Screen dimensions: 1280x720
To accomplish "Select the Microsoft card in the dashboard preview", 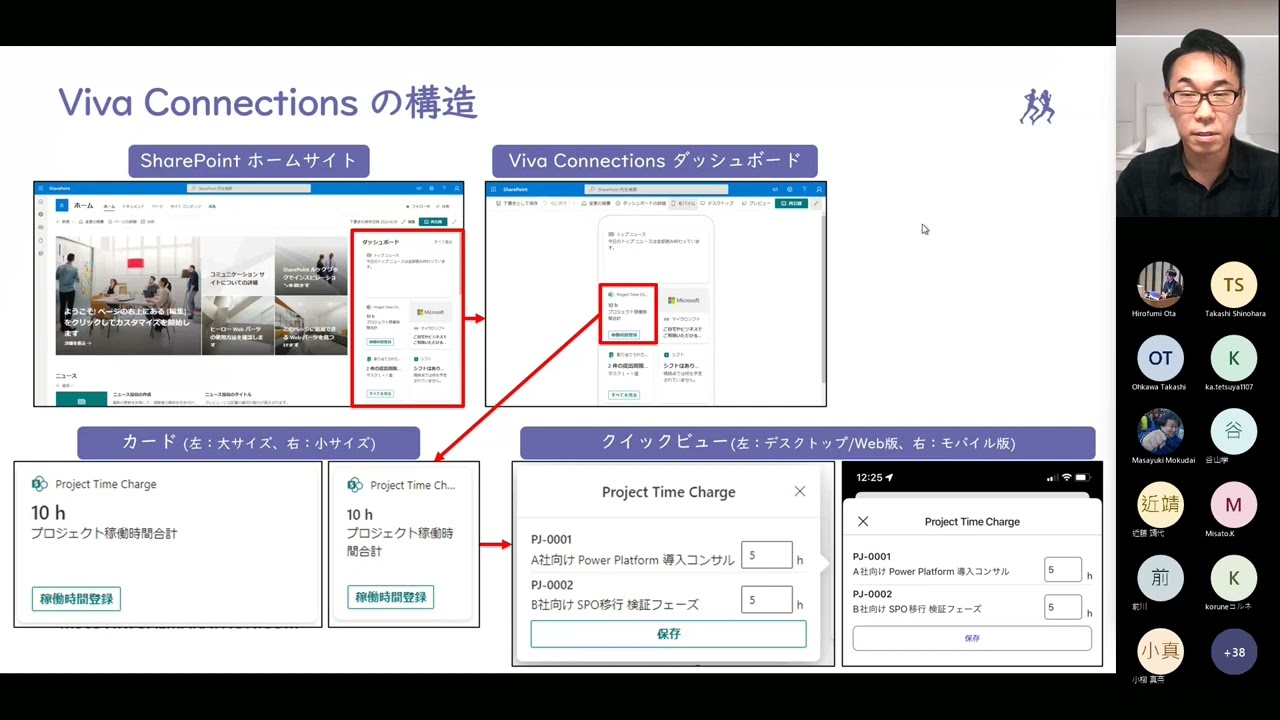I will pos(684,313).
